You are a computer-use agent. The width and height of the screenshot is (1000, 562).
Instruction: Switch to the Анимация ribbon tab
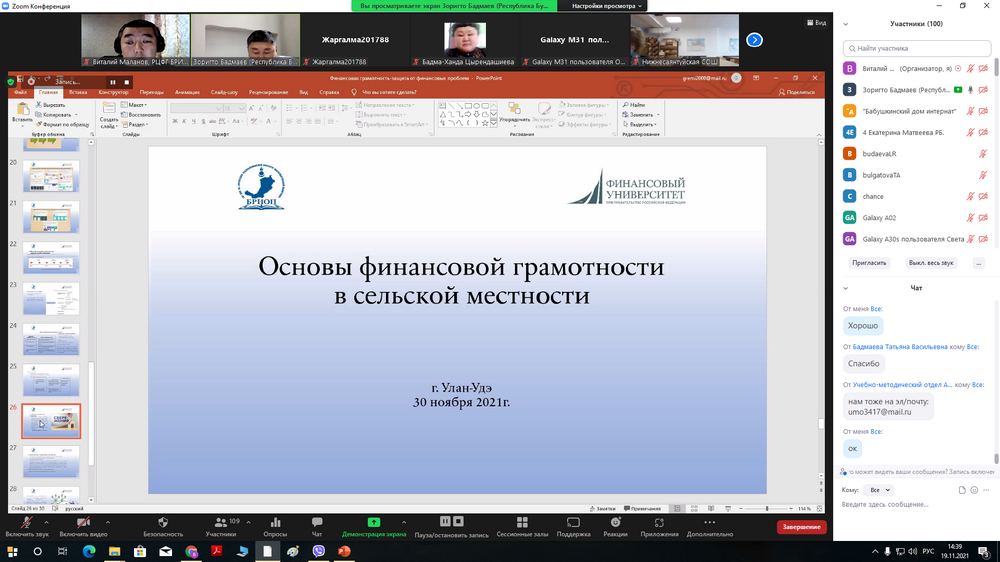click(187, 92)
